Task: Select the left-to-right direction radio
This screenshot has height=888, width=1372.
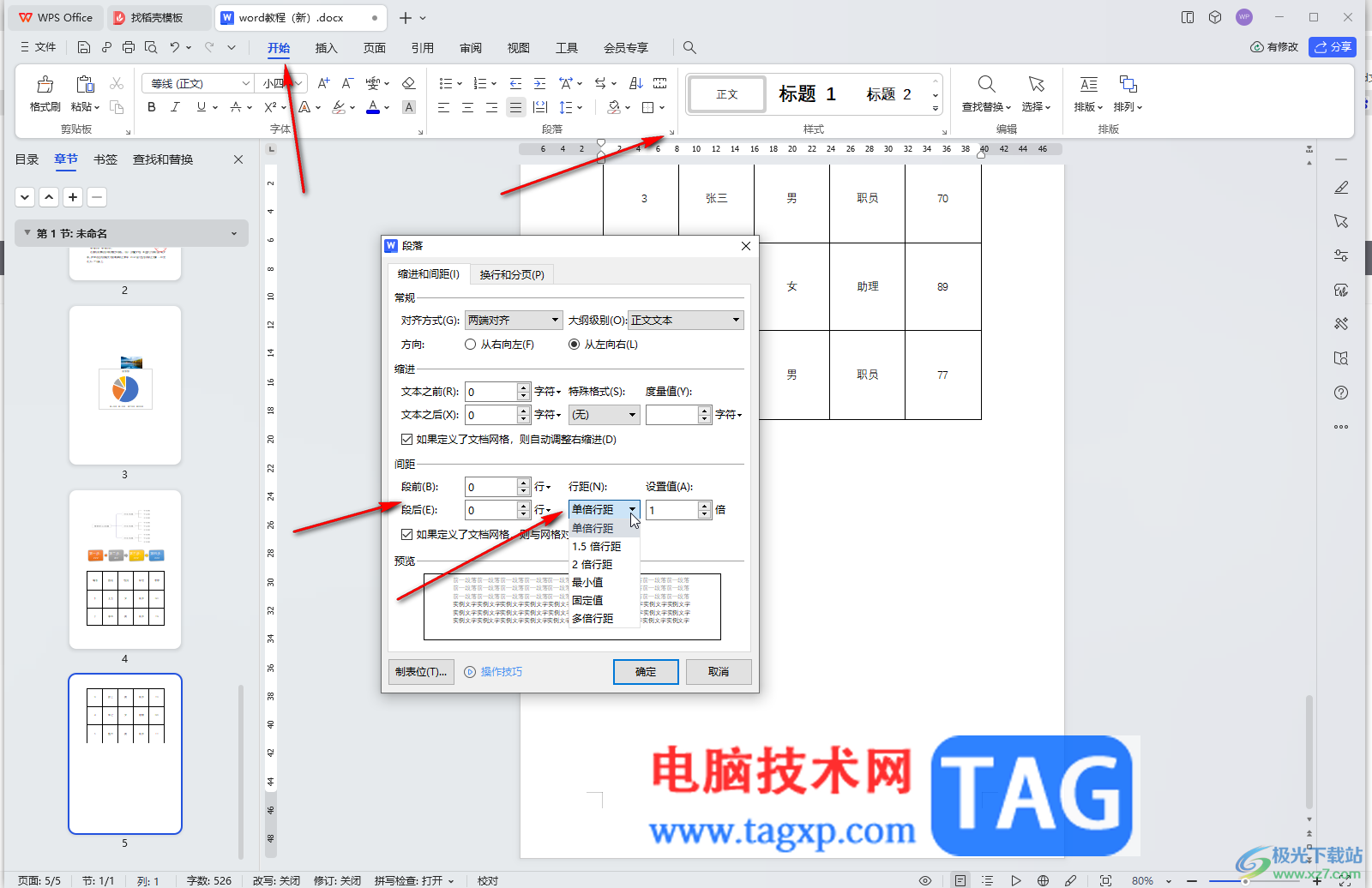Action: (x=574, y=345)
